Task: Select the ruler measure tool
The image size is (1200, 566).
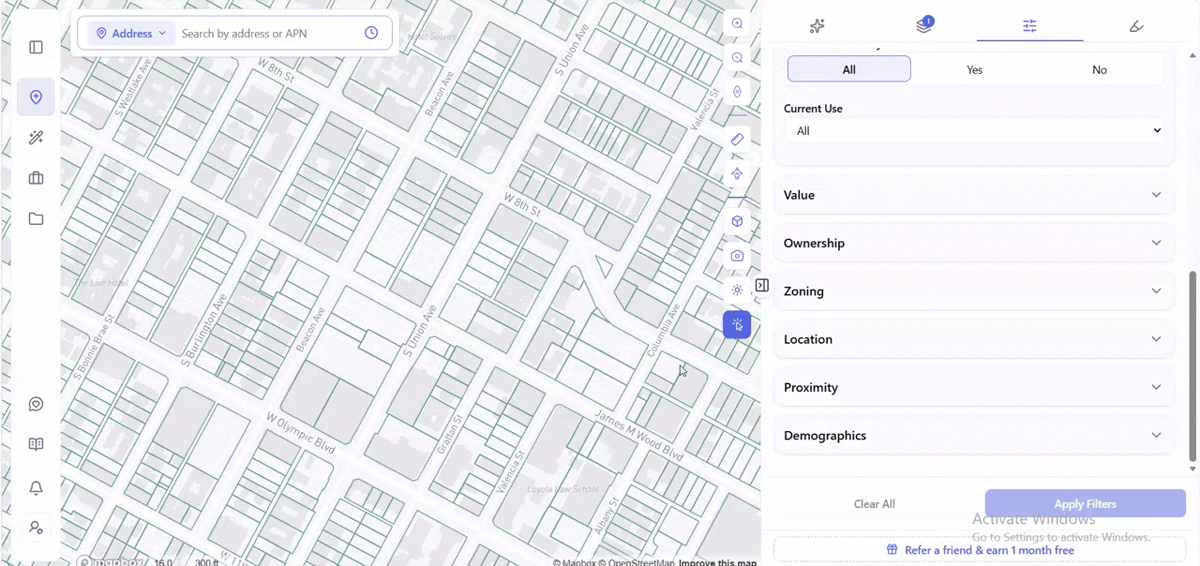Action: 737,139
